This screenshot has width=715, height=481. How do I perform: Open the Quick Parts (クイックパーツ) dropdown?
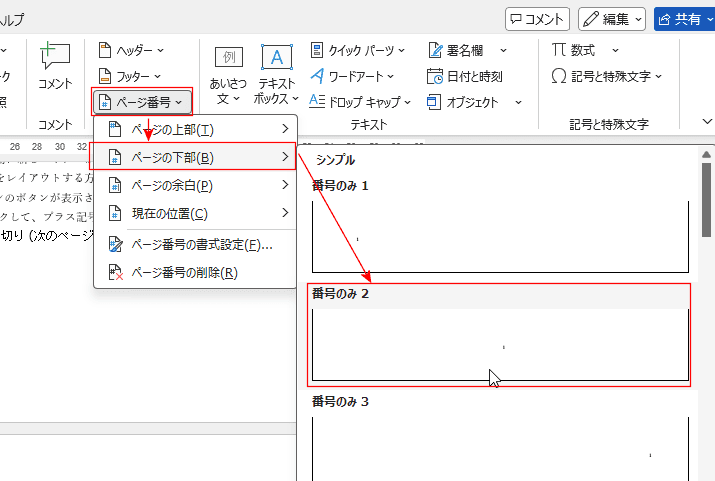coord(401,50)
